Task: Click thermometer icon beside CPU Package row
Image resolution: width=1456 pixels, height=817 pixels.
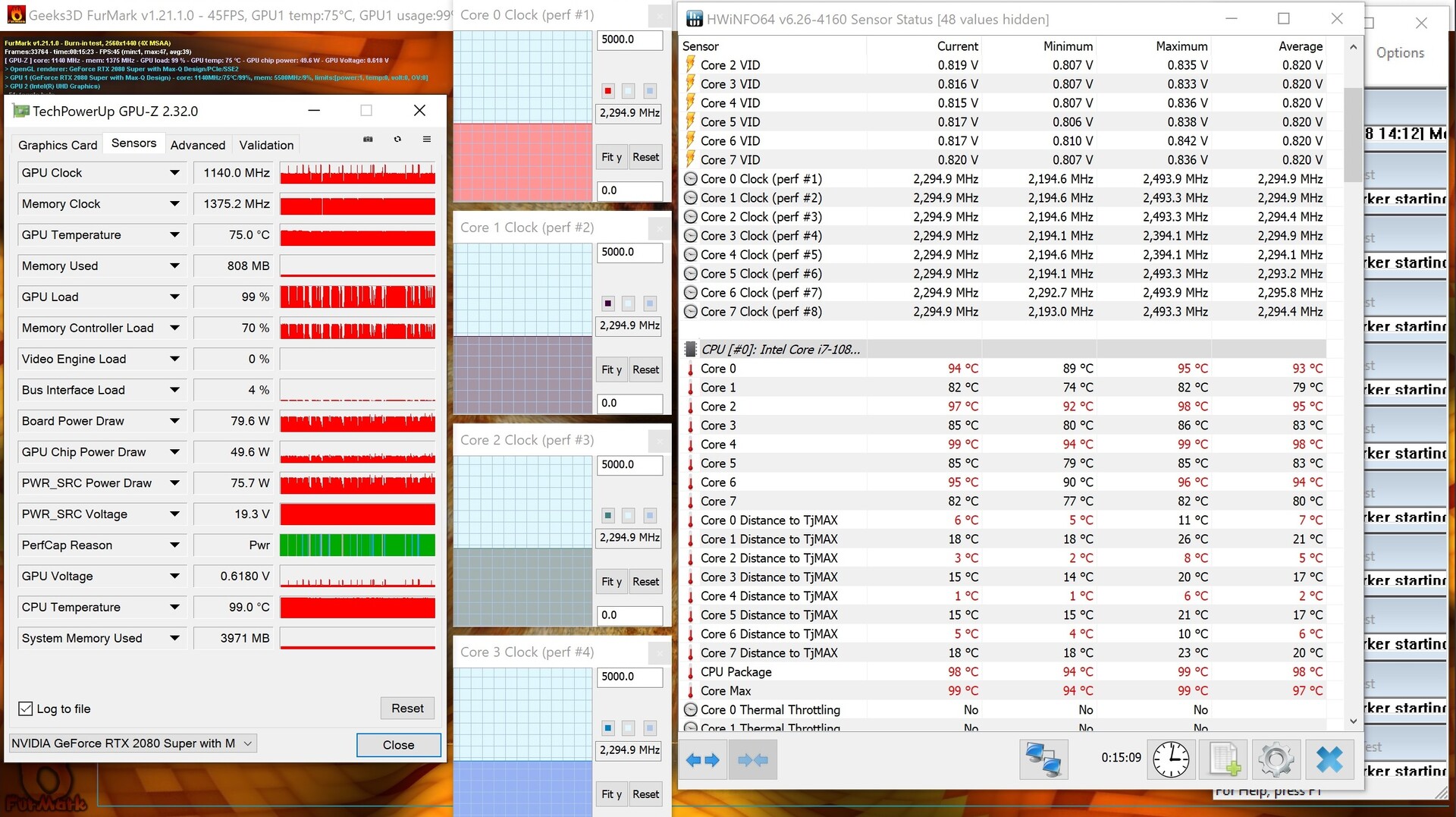Action: pyautogui.click(x=690, y=672)
